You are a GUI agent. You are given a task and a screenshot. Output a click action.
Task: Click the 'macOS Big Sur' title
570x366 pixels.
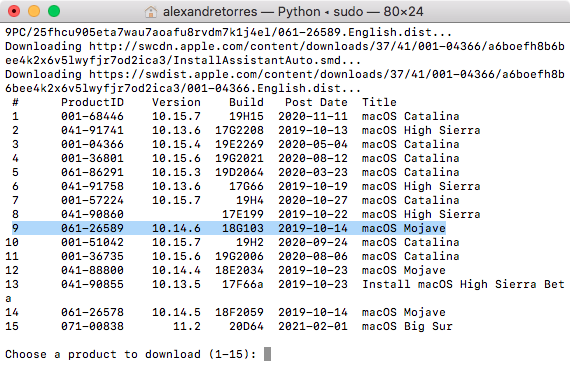[x=407, y=326]
